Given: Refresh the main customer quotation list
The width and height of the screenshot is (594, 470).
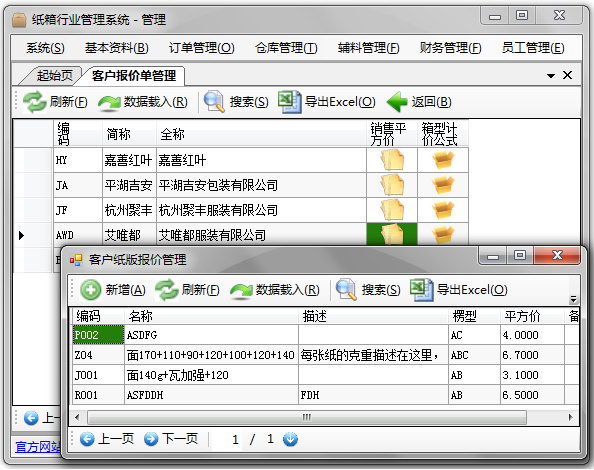Looking at the screenshot, I should 55,102.
